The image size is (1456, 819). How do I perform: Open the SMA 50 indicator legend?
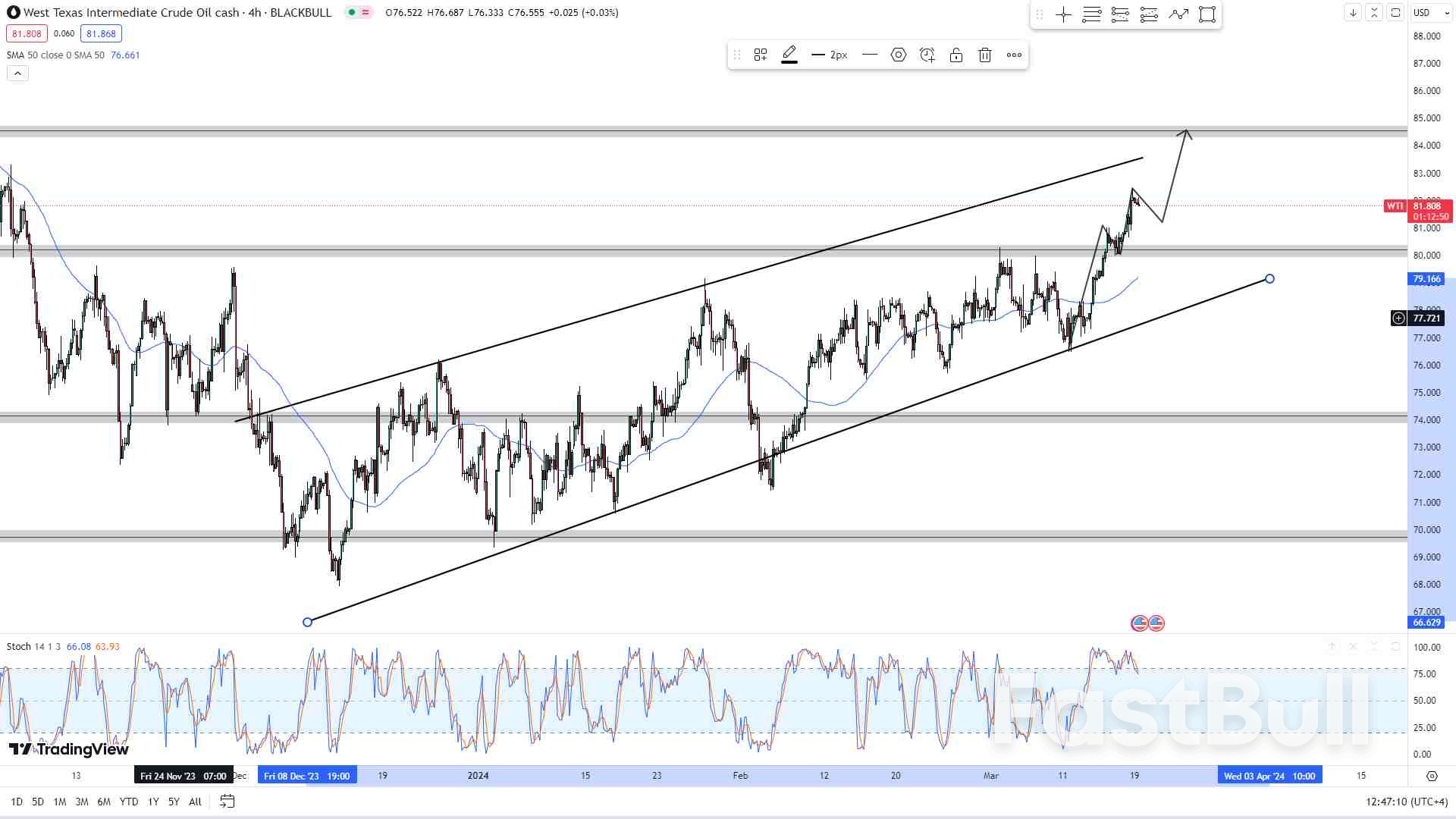tap(55, 55)
